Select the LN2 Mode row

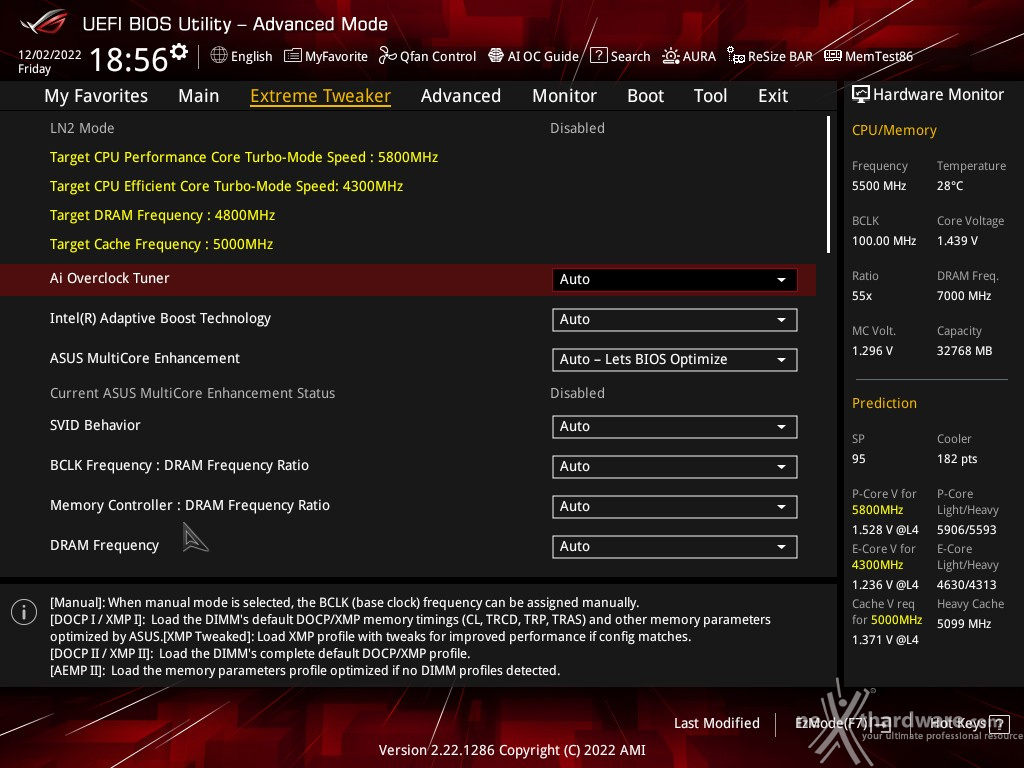click(x=408, y=128)
